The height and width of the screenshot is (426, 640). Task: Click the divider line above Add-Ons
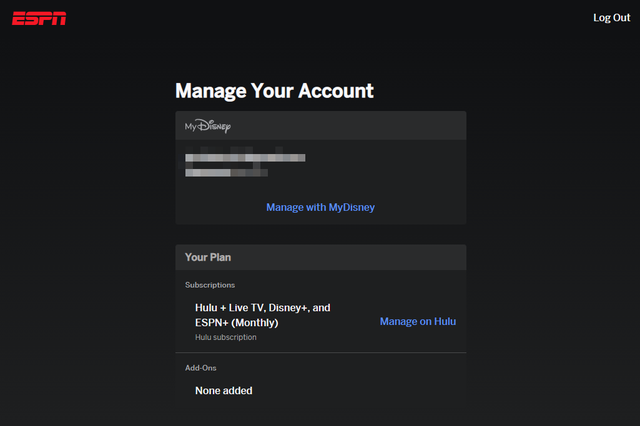coord(320,353)
